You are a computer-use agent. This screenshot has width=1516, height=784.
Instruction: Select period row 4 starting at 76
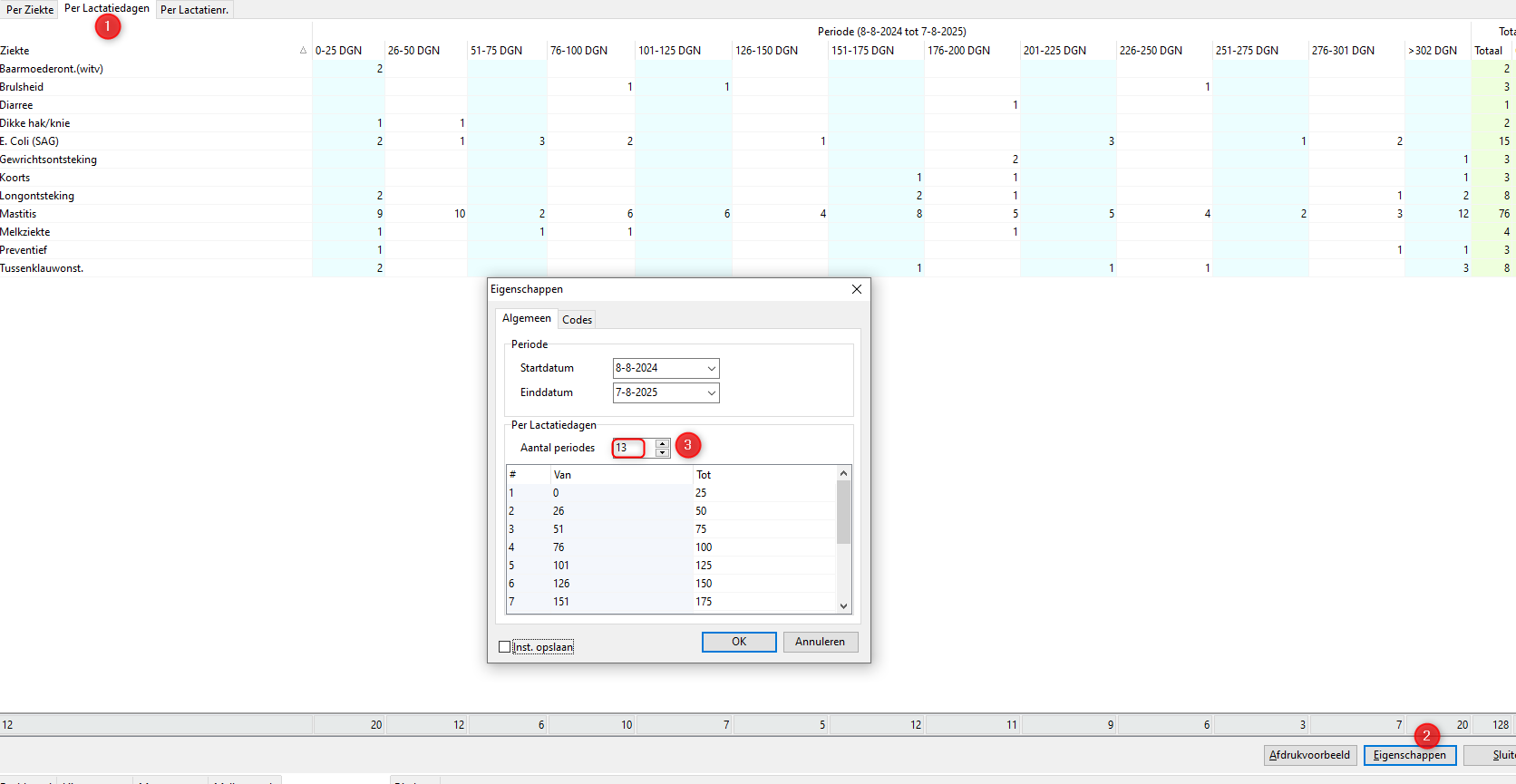coord(559,547)
